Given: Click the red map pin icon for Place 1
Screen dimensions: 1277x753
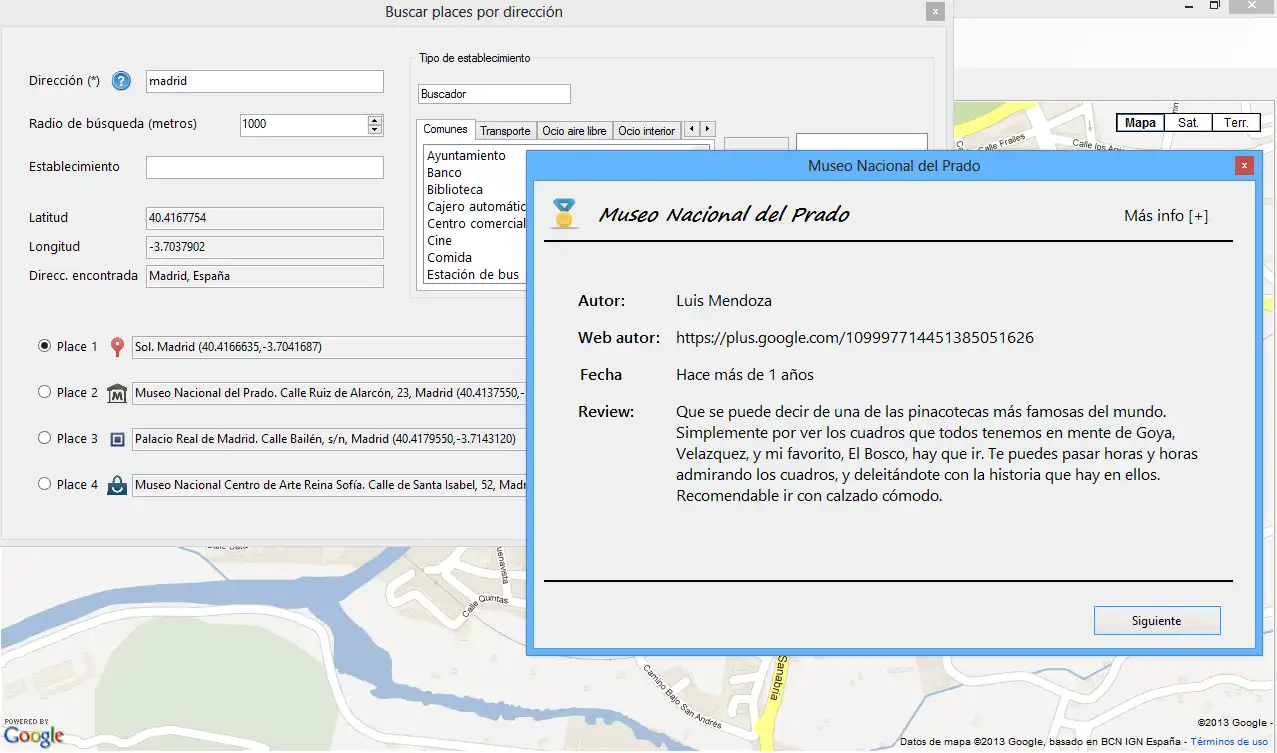Looking at the screenshot, I should [117, 347].
